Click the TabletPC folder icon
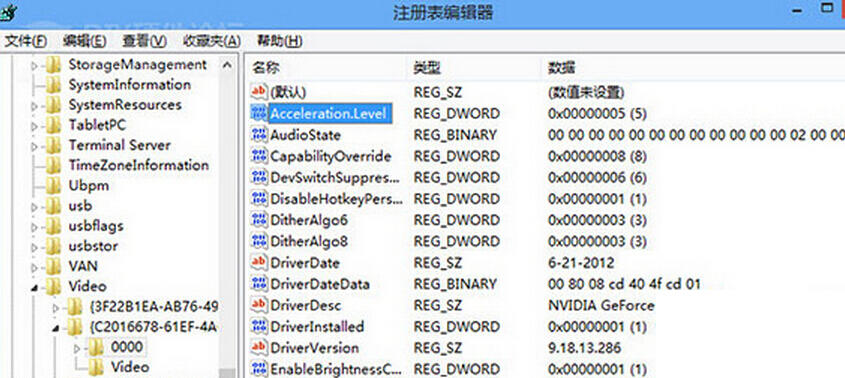The height and width of the screenshot is (378, 845). click(53, 126)
